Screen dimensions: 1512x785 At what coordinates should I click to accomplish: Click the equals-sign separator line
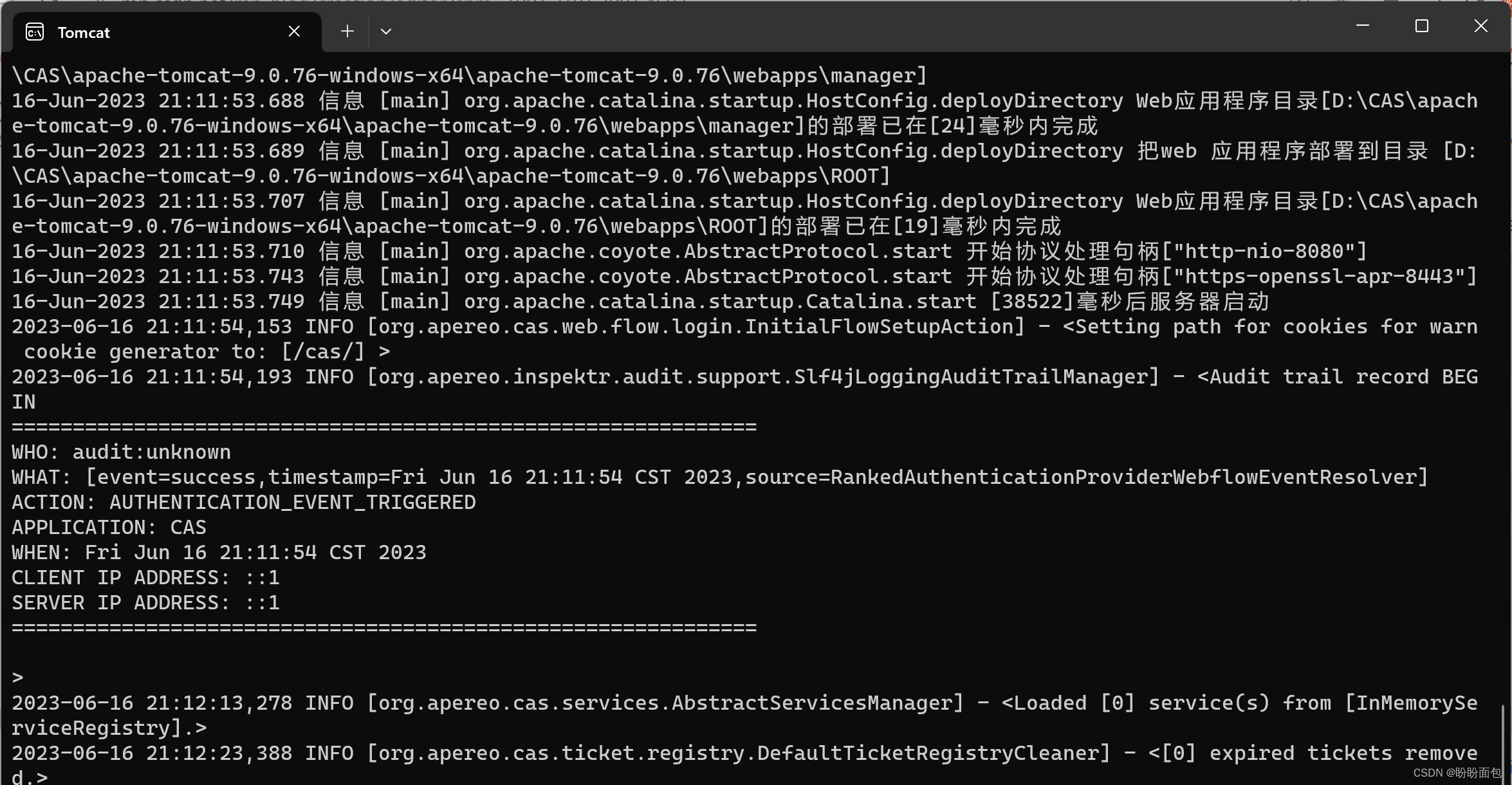click(x=383, y=427)
